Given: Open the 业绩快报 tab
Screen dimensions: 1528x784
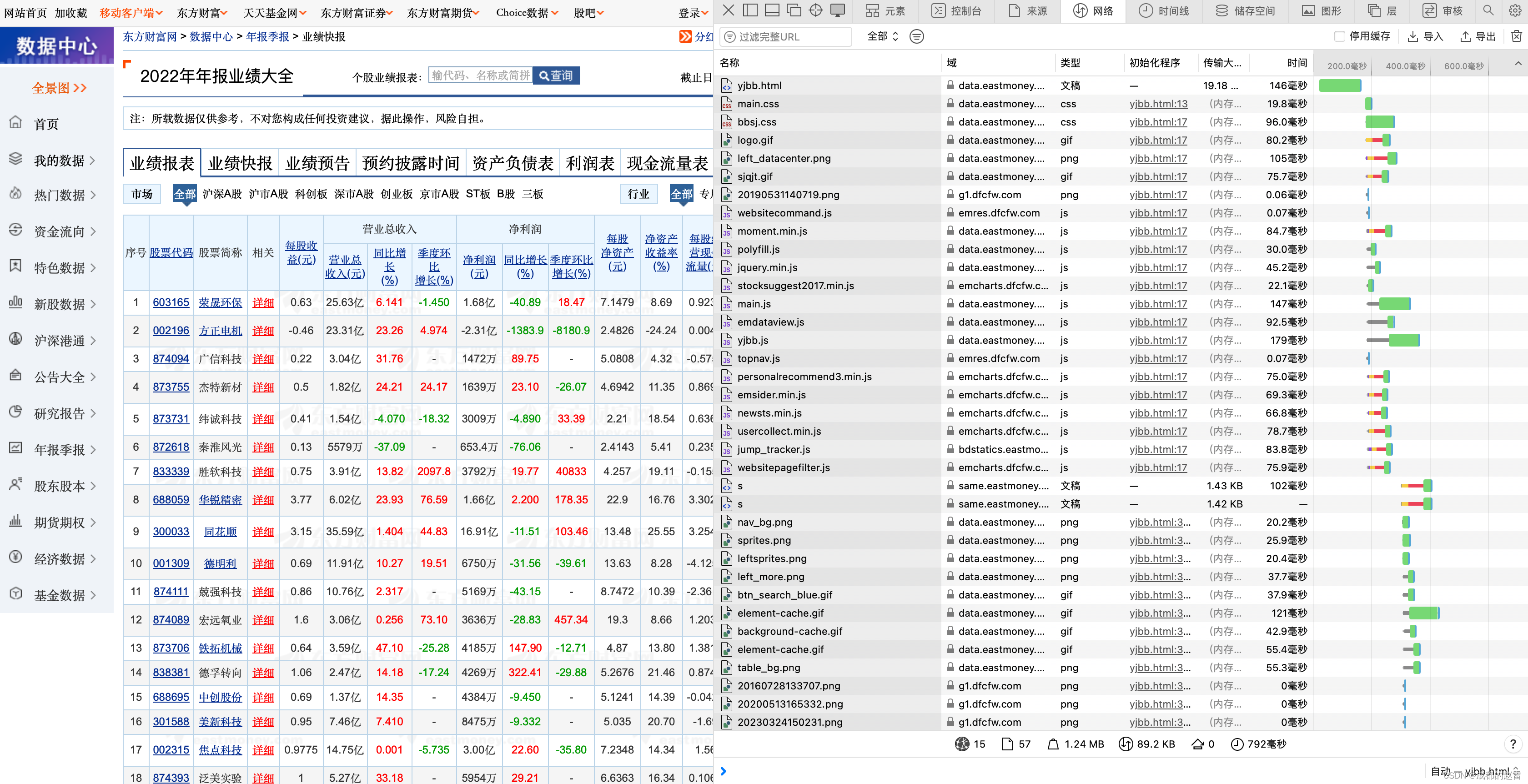Looking at the screenshot, I should [x=240, y=163].
